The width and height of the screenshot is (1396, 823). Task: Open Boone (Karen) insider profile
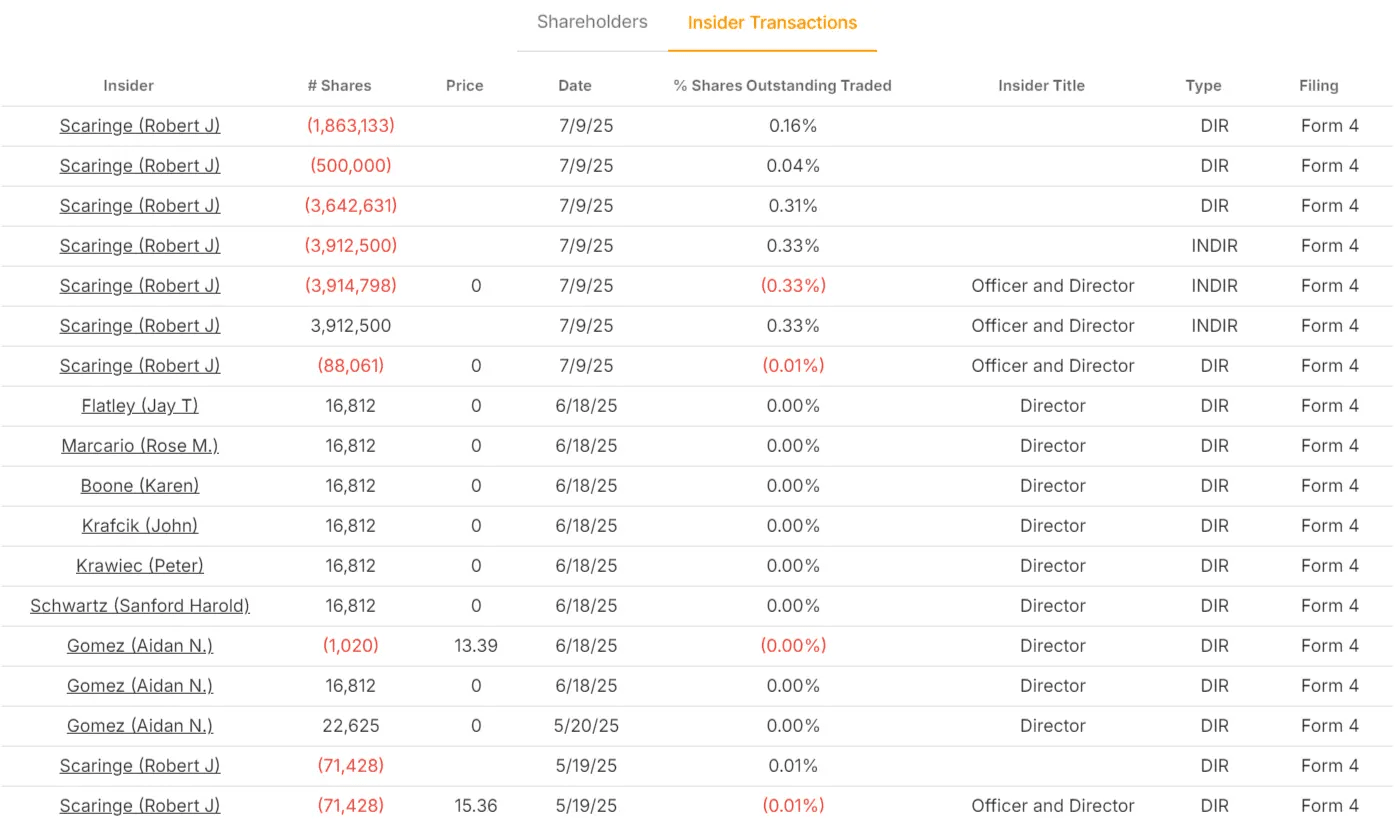tap(140, 486)
